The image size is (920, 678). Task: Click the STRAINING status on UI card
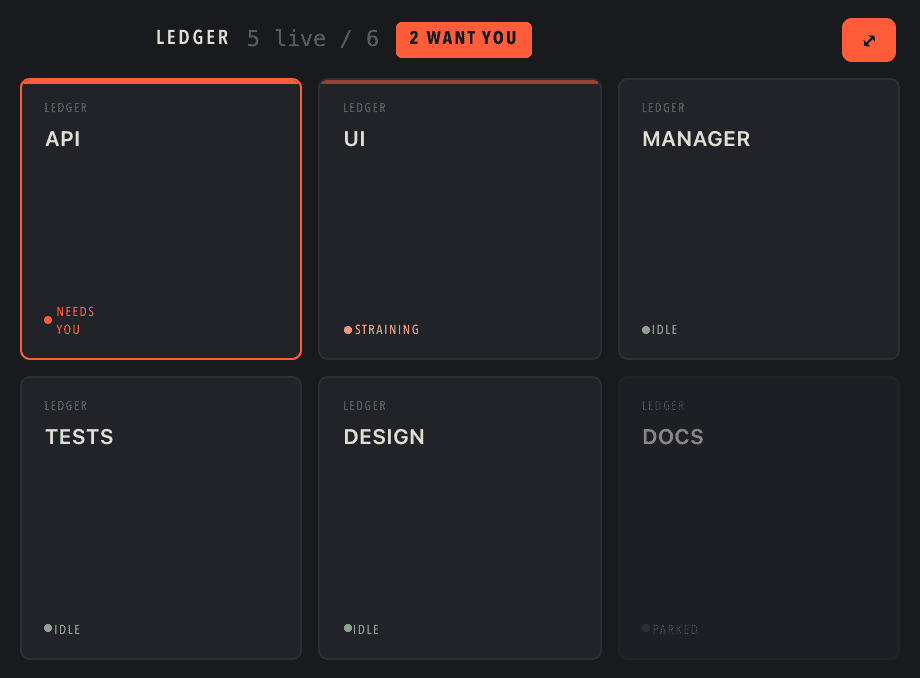click(387, 330)
